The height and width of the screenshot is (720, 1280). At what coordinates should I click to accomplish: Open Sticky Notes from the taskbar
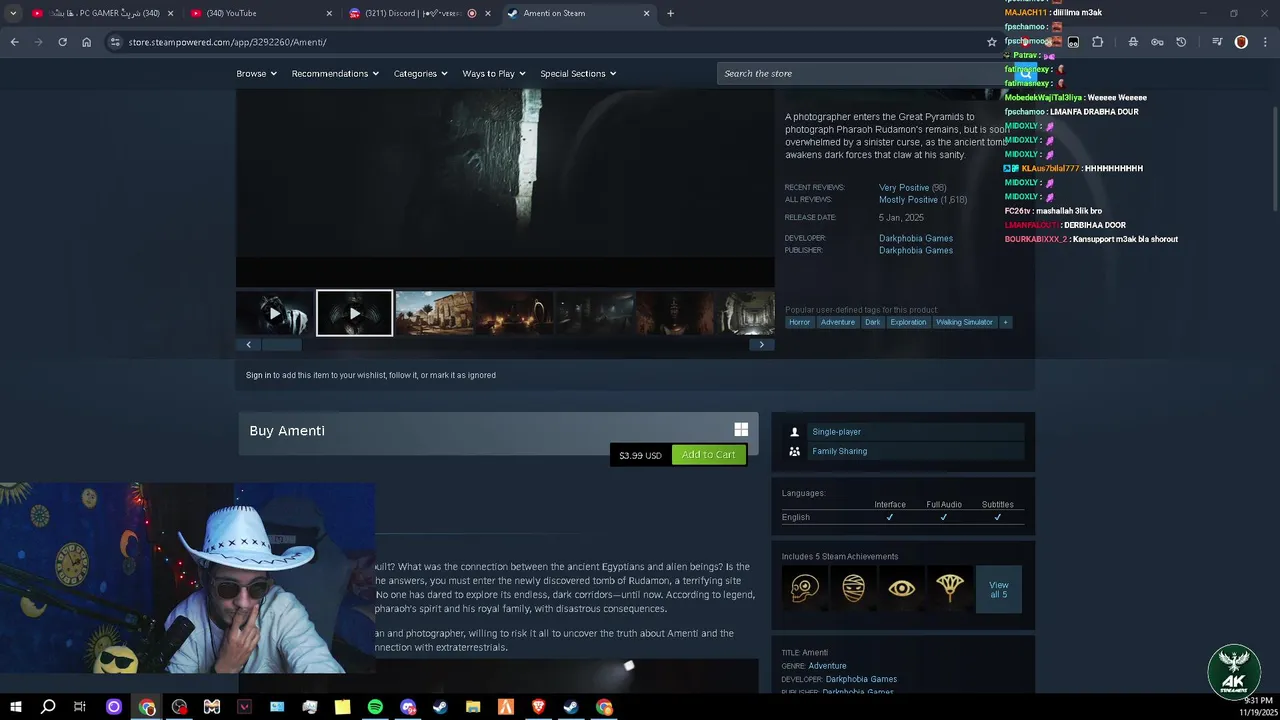pos(342,707)
